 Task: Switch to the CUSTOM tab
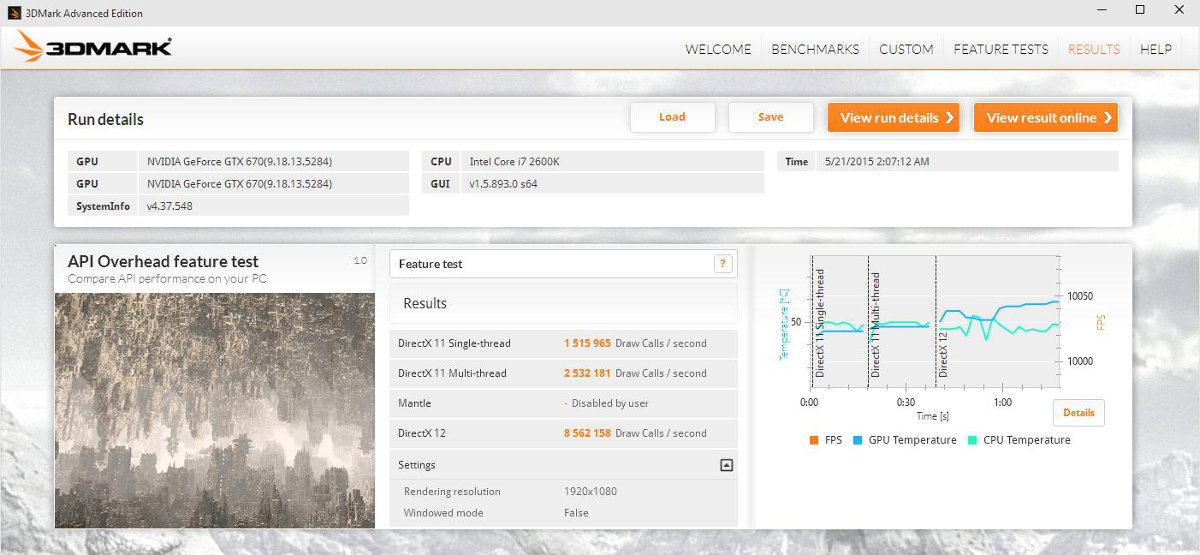[x=906, y=49]
